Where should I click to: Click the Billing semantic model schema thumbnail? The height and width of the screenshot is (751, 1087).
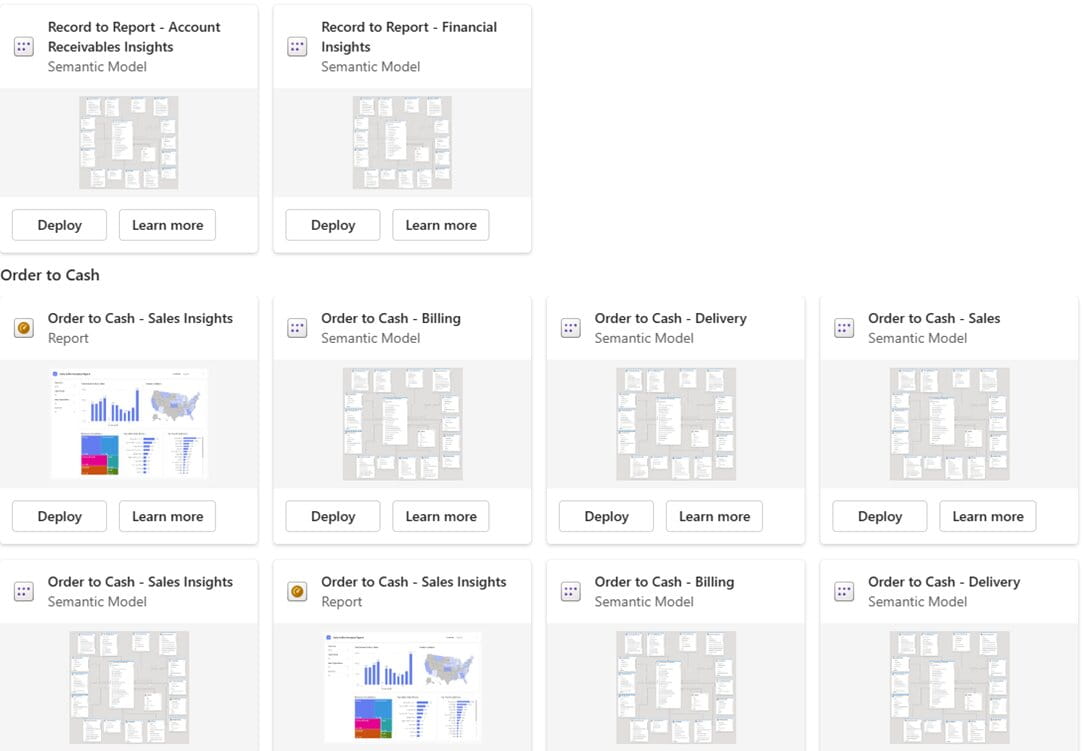[402, 423]
